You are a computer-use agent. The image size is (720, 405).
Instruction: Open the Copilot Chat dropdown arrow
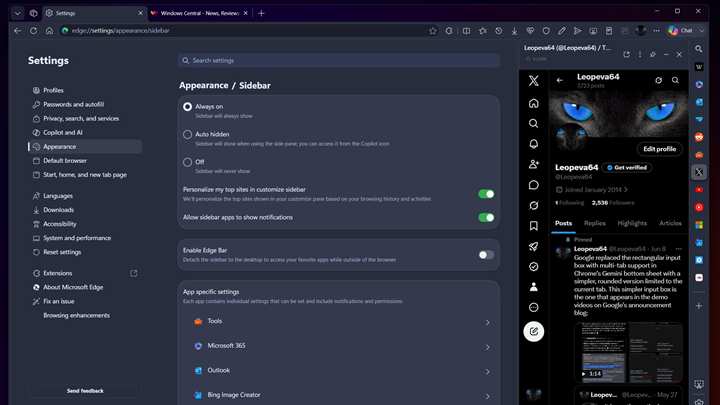coord(702,31)
